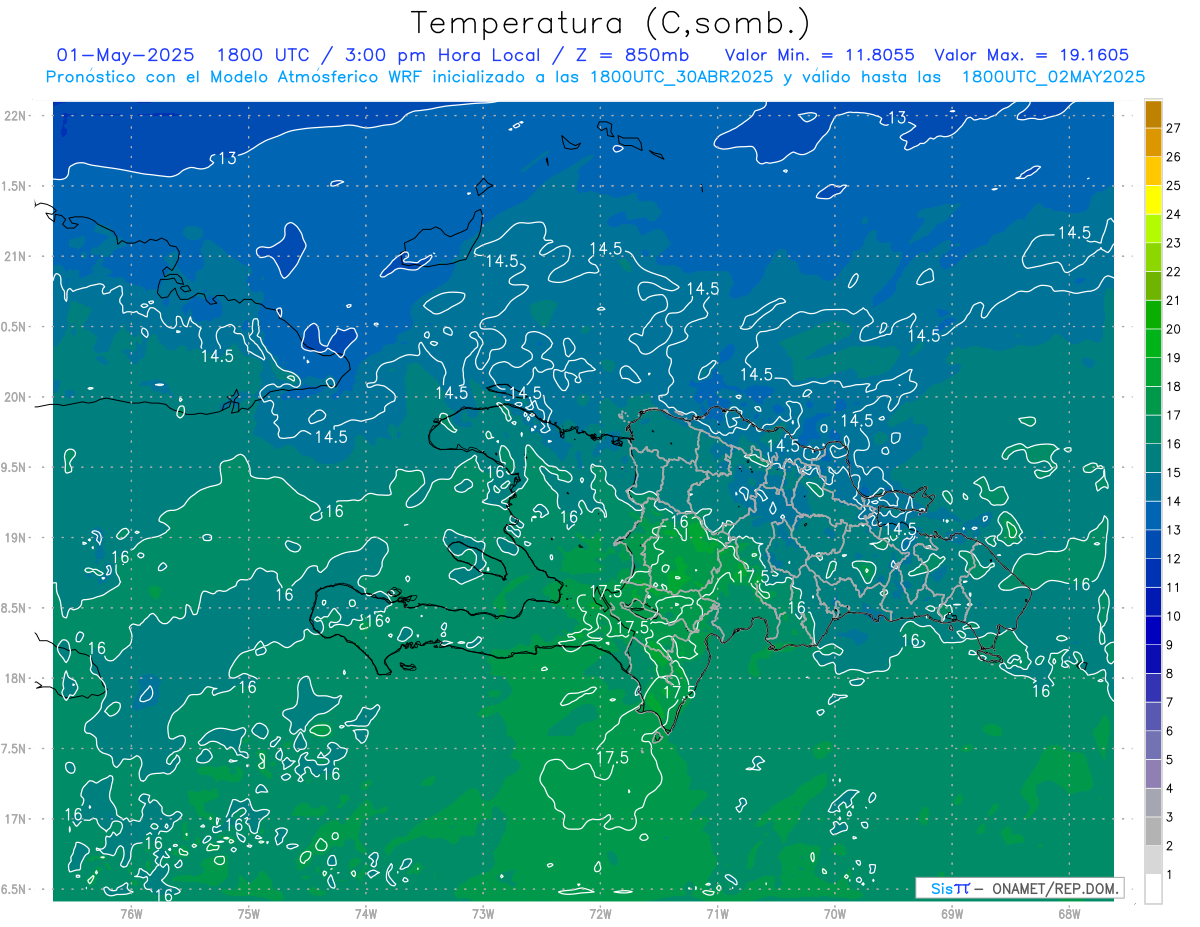1200x927 pixels.
Task: Click the '21N' latitude axis label
Action: coord(16,256)
